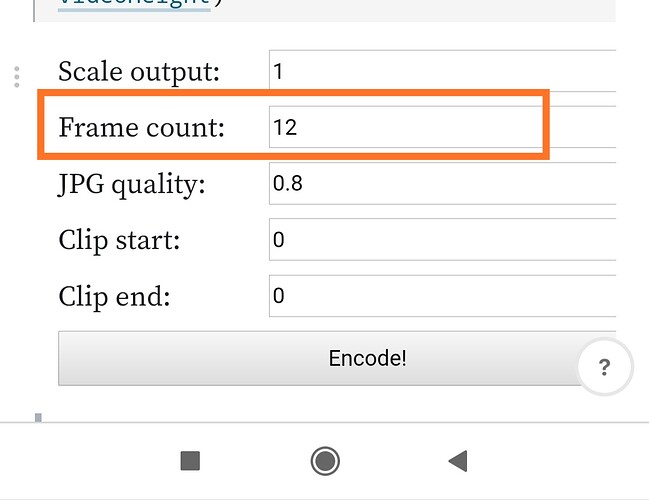Open help via the question mark icon
The width and height of the screenshot is (649, 500).
point(605,367)
